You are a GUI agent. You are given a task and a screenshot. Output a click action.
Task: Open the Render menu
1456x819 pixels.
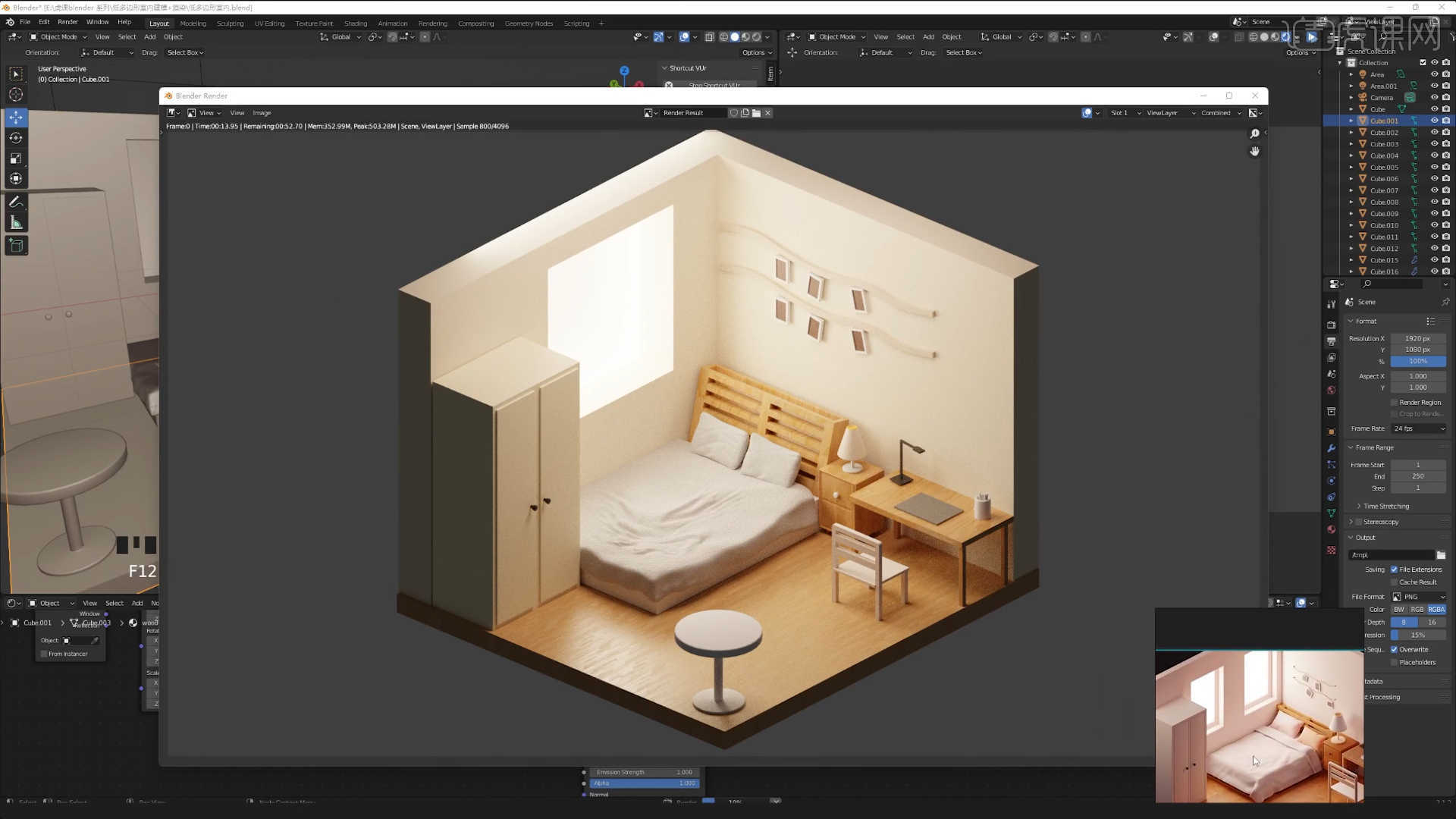point(67,22)
